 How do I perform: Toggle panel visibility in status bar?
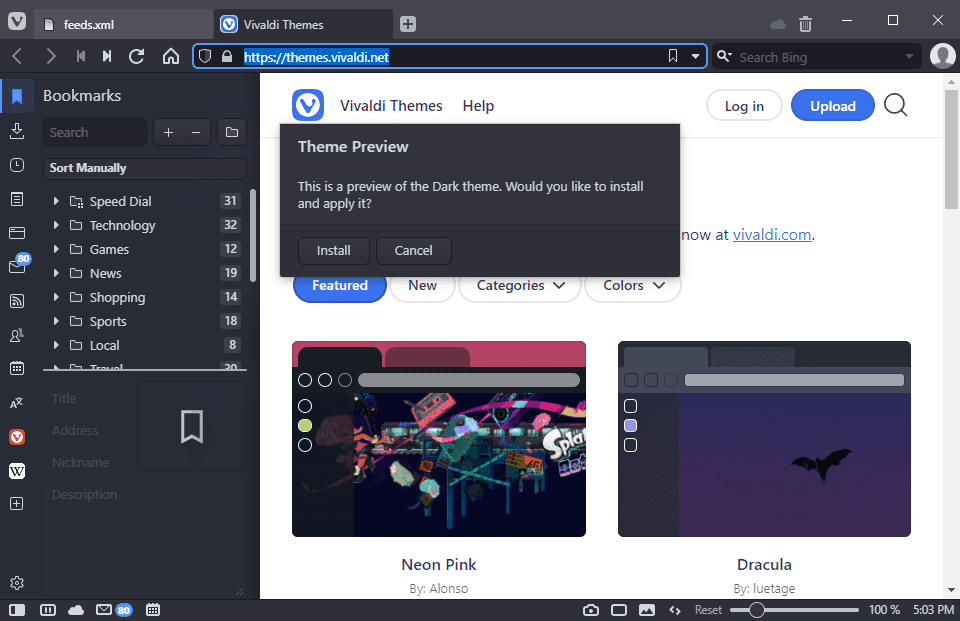(17, 610)
